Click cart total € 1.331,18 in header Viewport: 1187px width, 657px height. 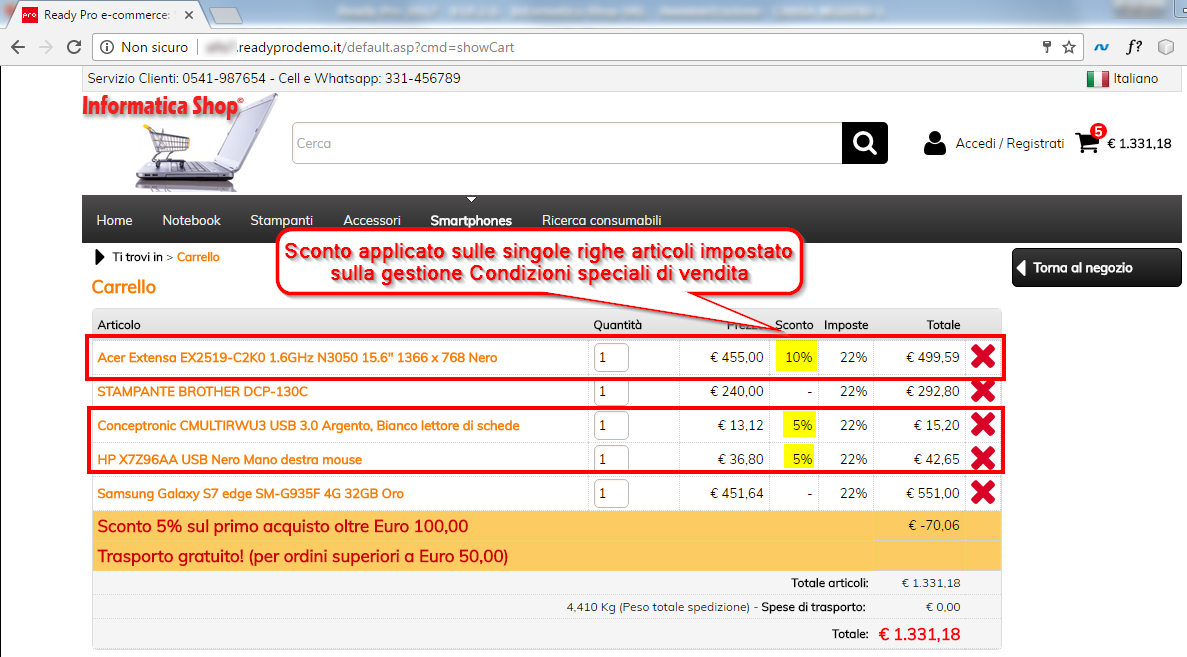(x=1139, y=143)
